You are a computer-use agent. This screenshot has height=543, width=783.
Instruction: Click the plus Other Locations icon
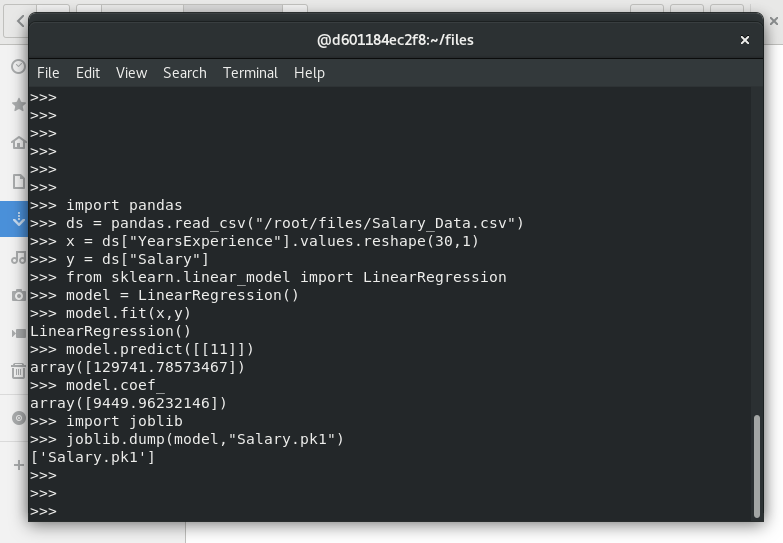(x=19, y=465)
